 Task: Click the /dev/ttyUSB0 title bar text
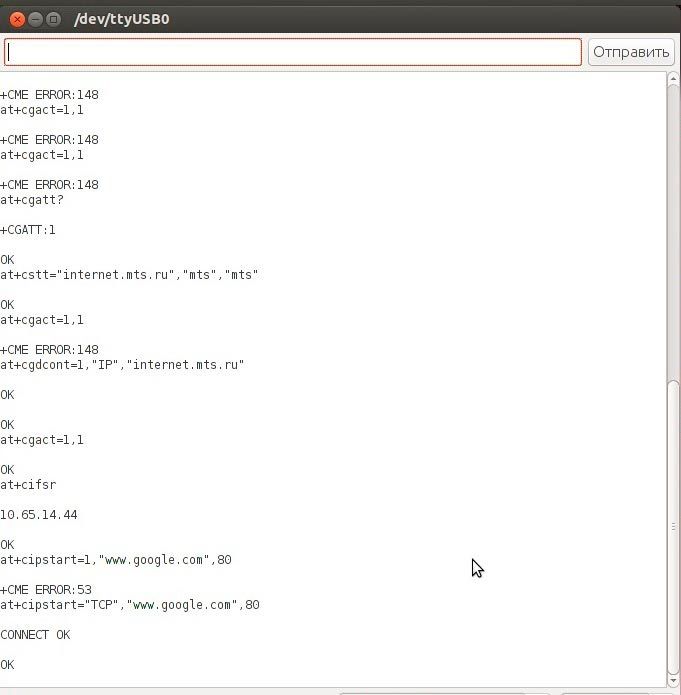pyautogui.click(x=121, y=19)
